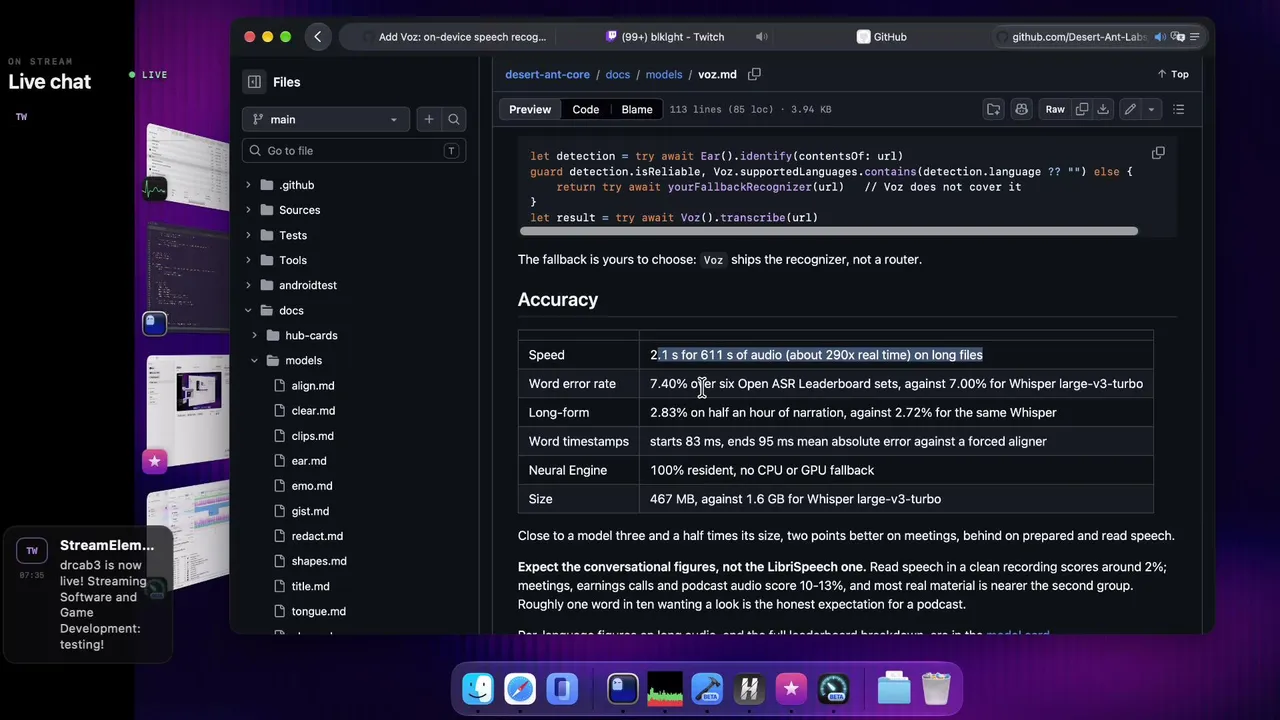Open tongue.md in the file tree

coord(319,611)
